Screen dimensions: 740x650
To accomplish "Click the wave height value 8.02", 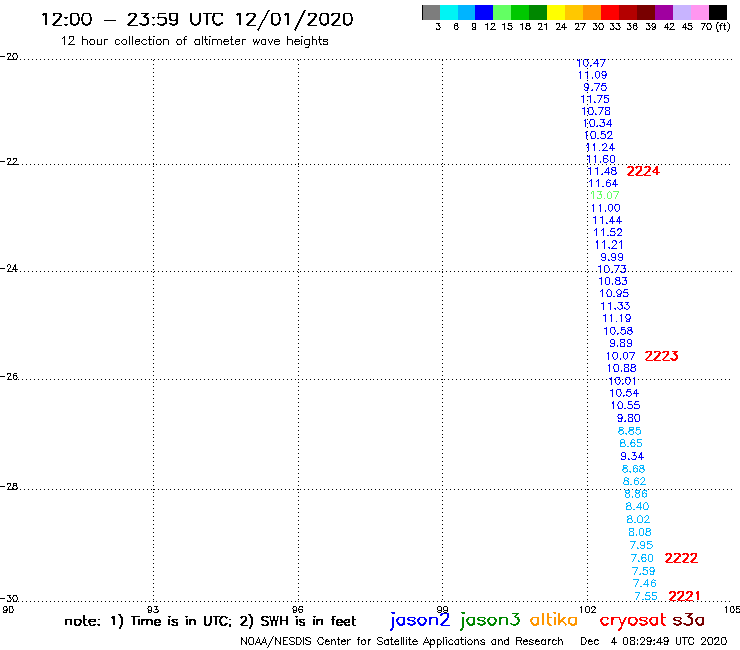I will [638, 519].
